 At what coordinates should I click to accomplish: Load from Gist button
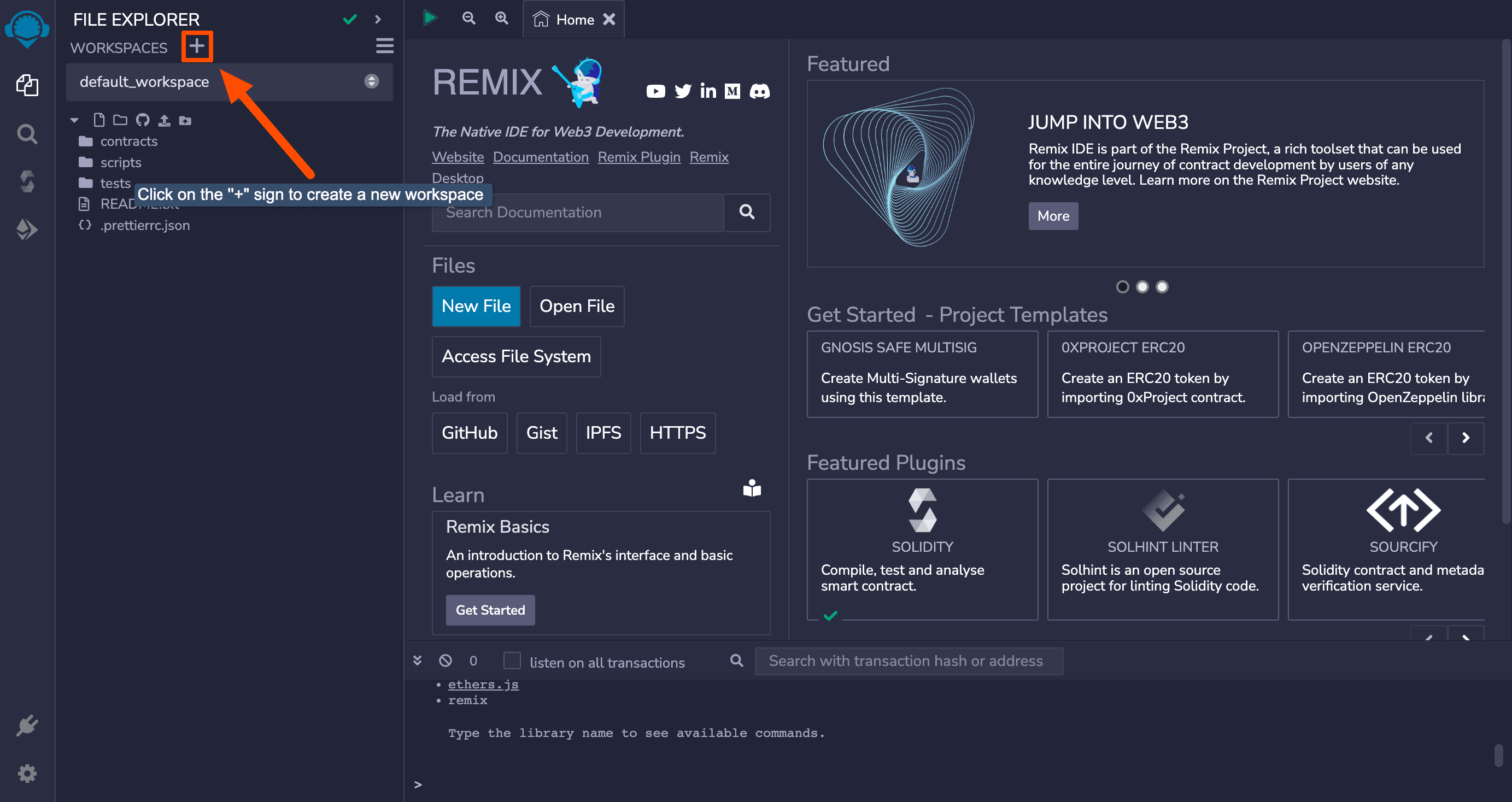coord(542,433)
